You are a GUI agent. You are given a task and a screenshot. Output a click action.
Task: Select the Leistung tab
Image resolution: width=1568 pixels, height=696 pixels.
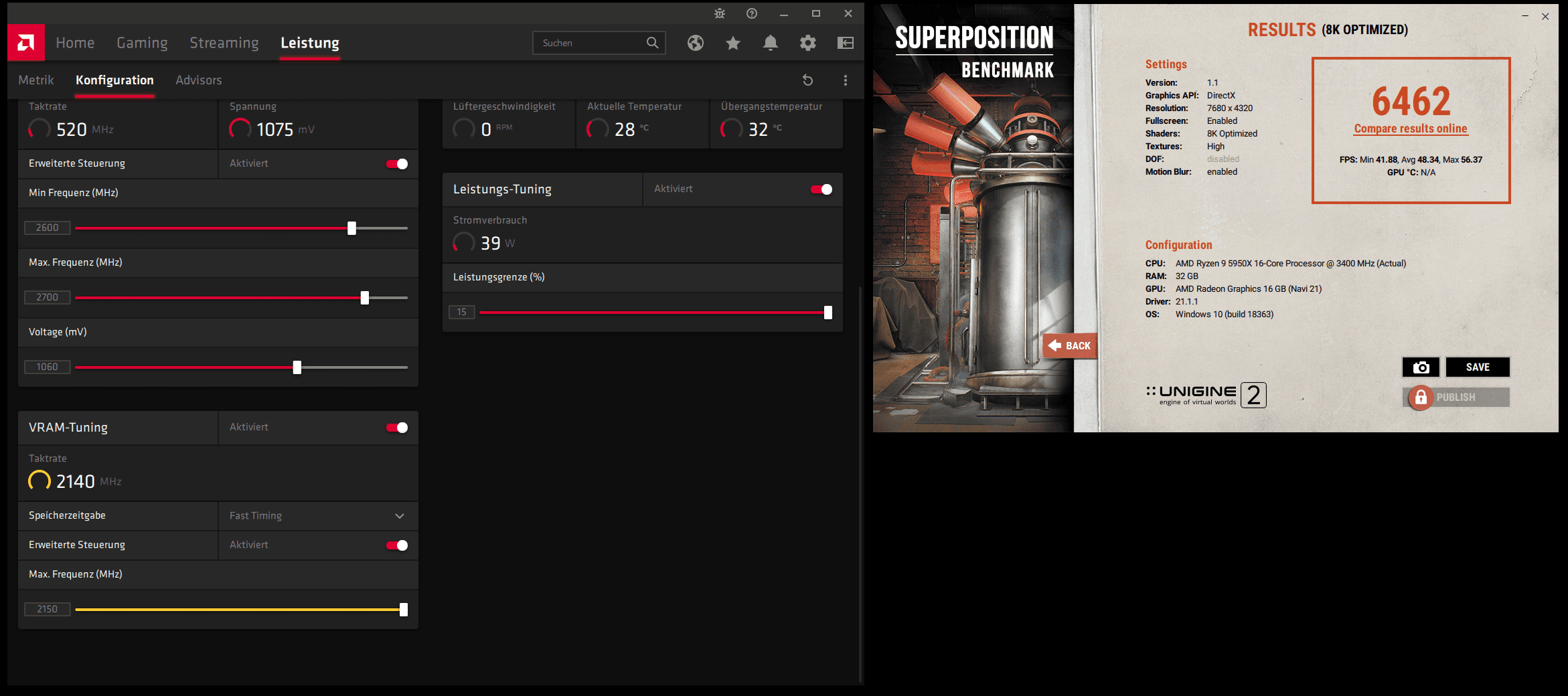point(310,43)
